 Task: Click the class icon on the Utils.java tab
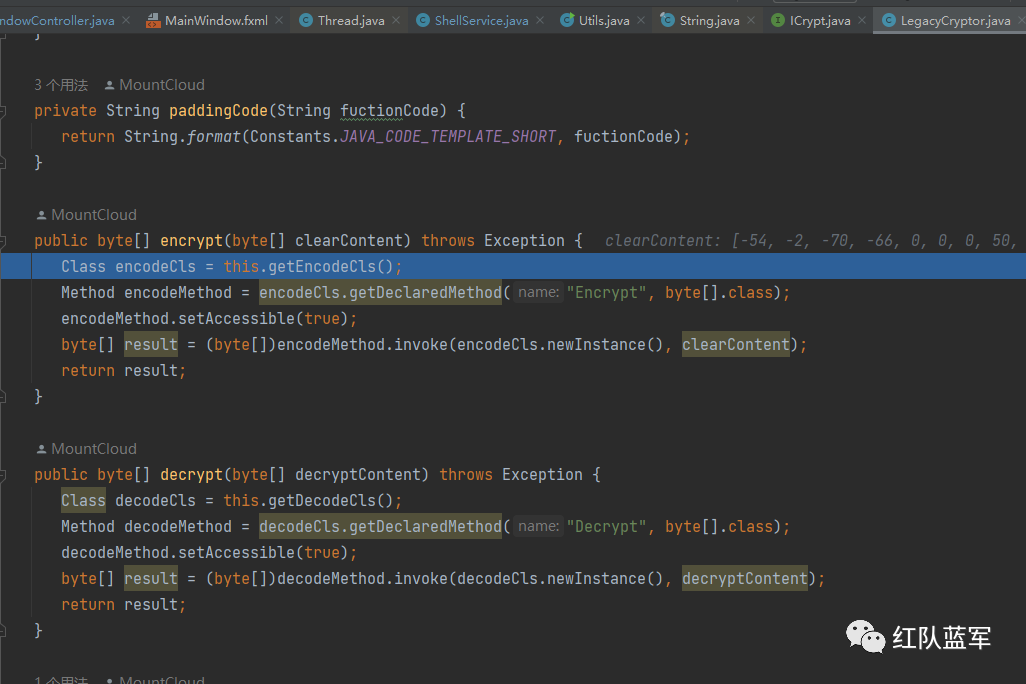pyautogui.click(x=567, y=20)
